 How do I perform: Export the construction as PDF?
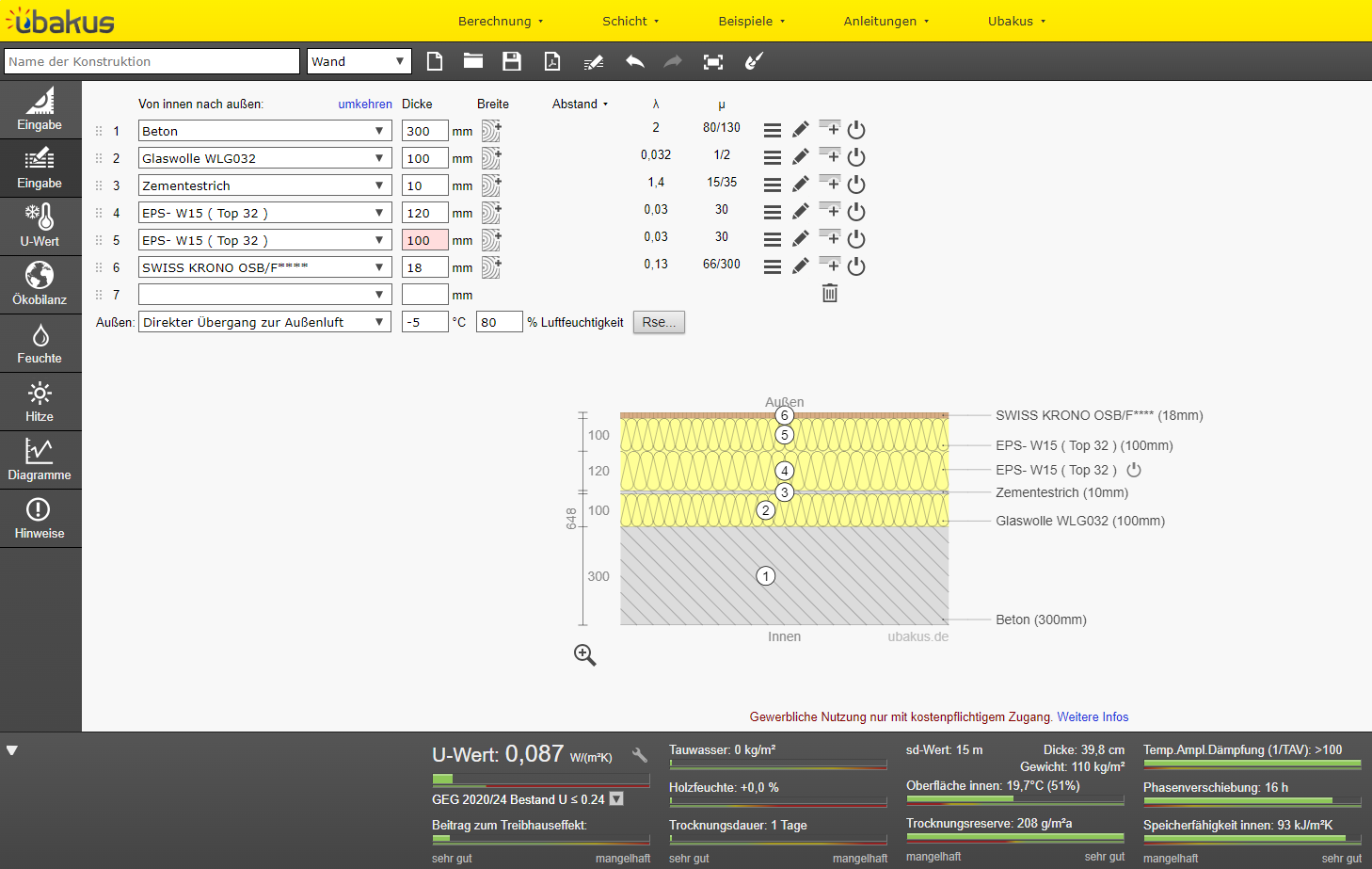click(x=552, y=61)
